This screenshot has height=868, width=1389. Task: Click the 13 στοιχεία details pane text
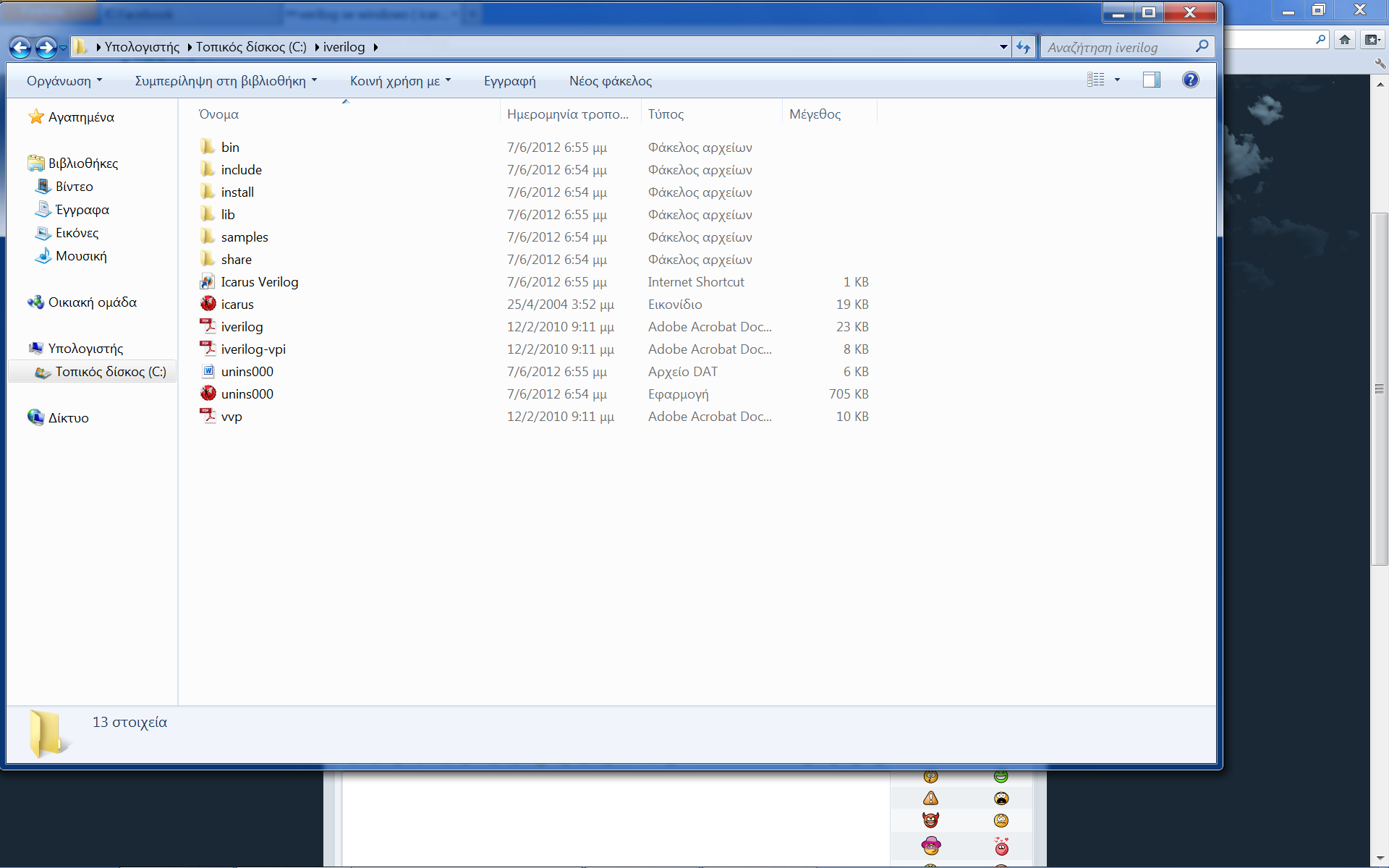129,722
